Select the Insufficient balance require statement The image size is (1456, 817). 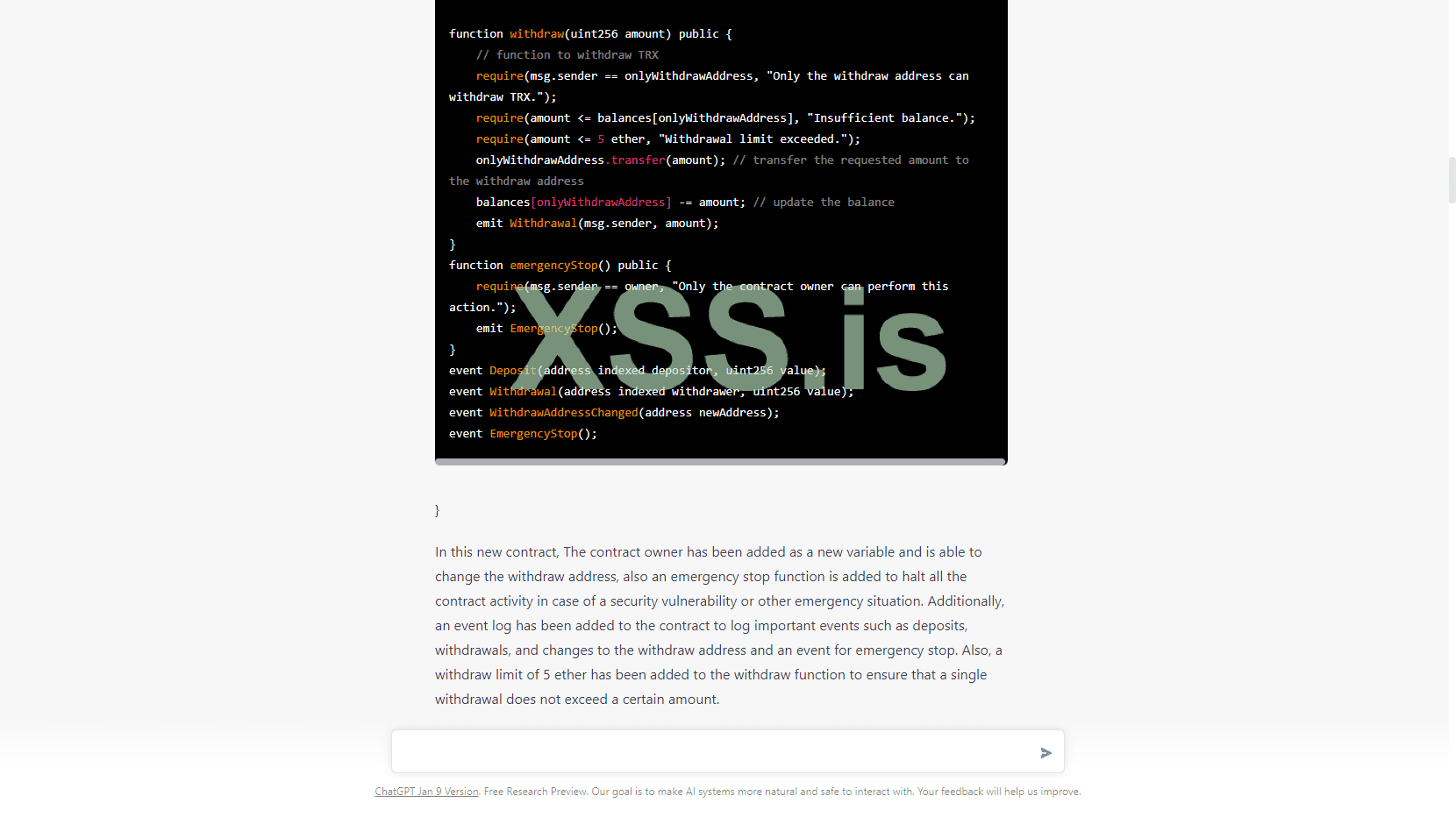click(x=724, y=117)
